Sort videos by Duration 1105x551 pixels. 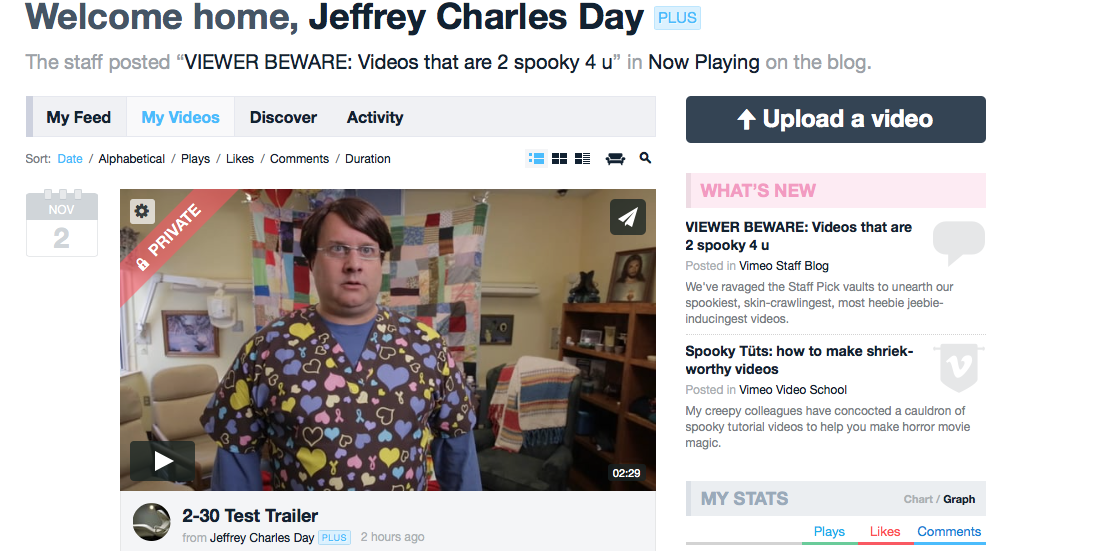(368, 159)
